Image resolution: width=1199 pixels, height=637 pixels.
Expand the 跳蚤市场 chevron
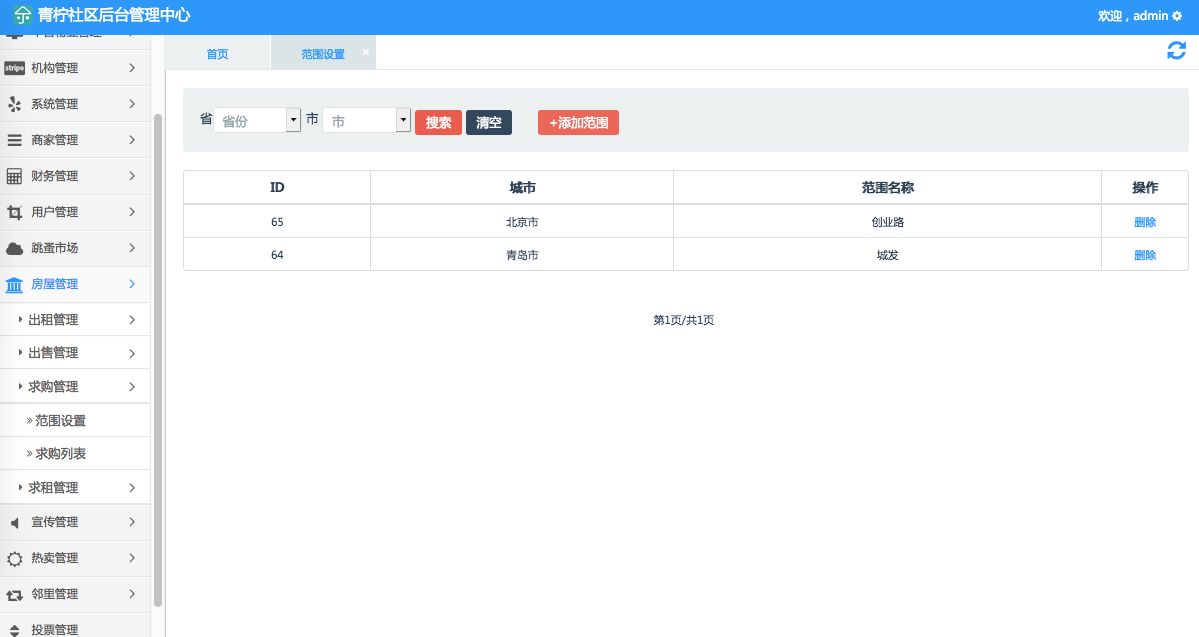(132, 248)
